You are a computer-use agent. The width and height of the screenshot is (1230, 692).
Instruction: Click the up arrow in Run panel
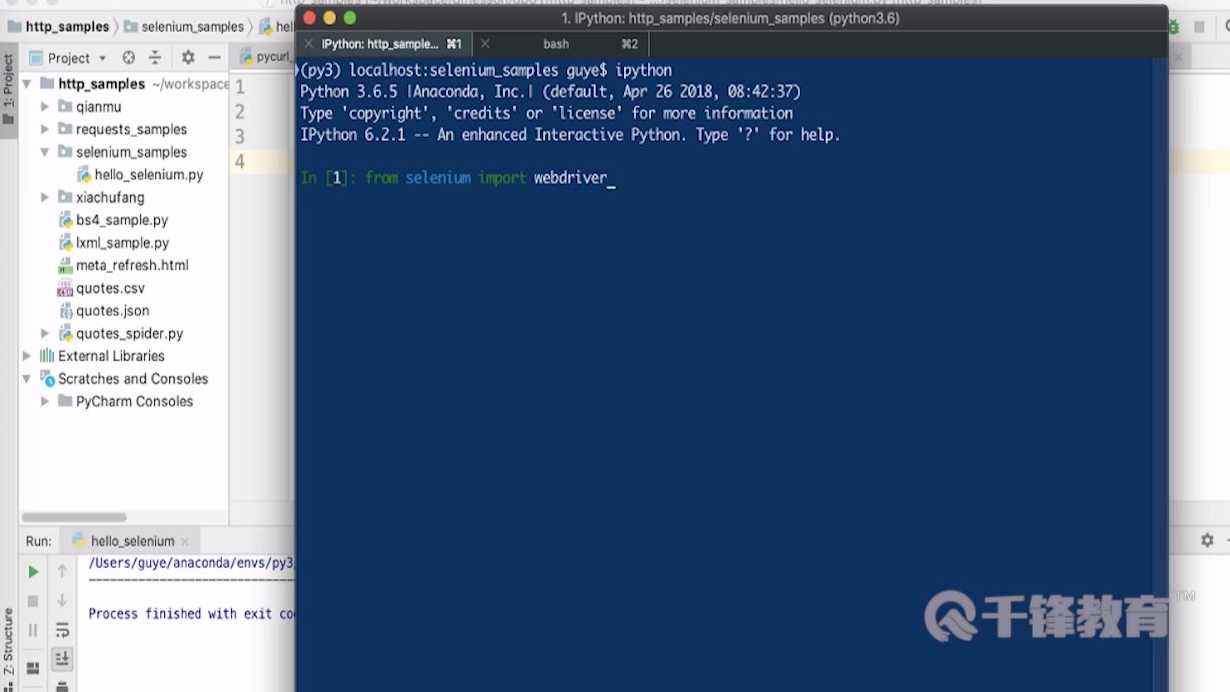point(62,571)
